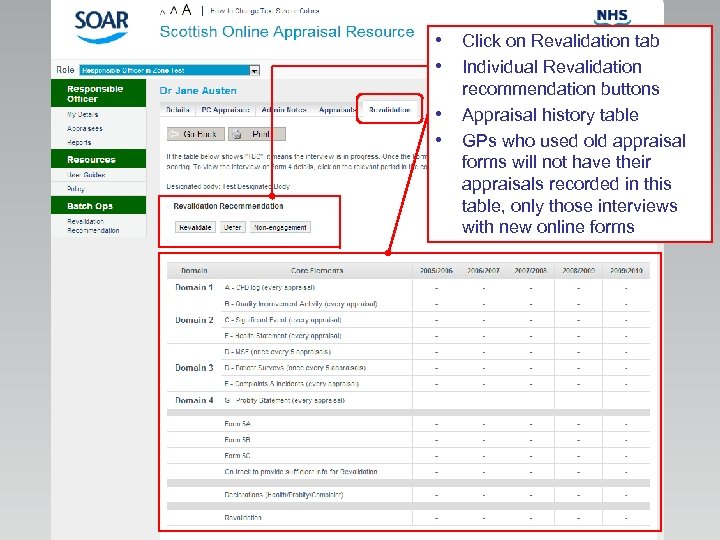Click the 2005/2006 column header
This screenshot has width=720, height=540.
click(436, 270)
